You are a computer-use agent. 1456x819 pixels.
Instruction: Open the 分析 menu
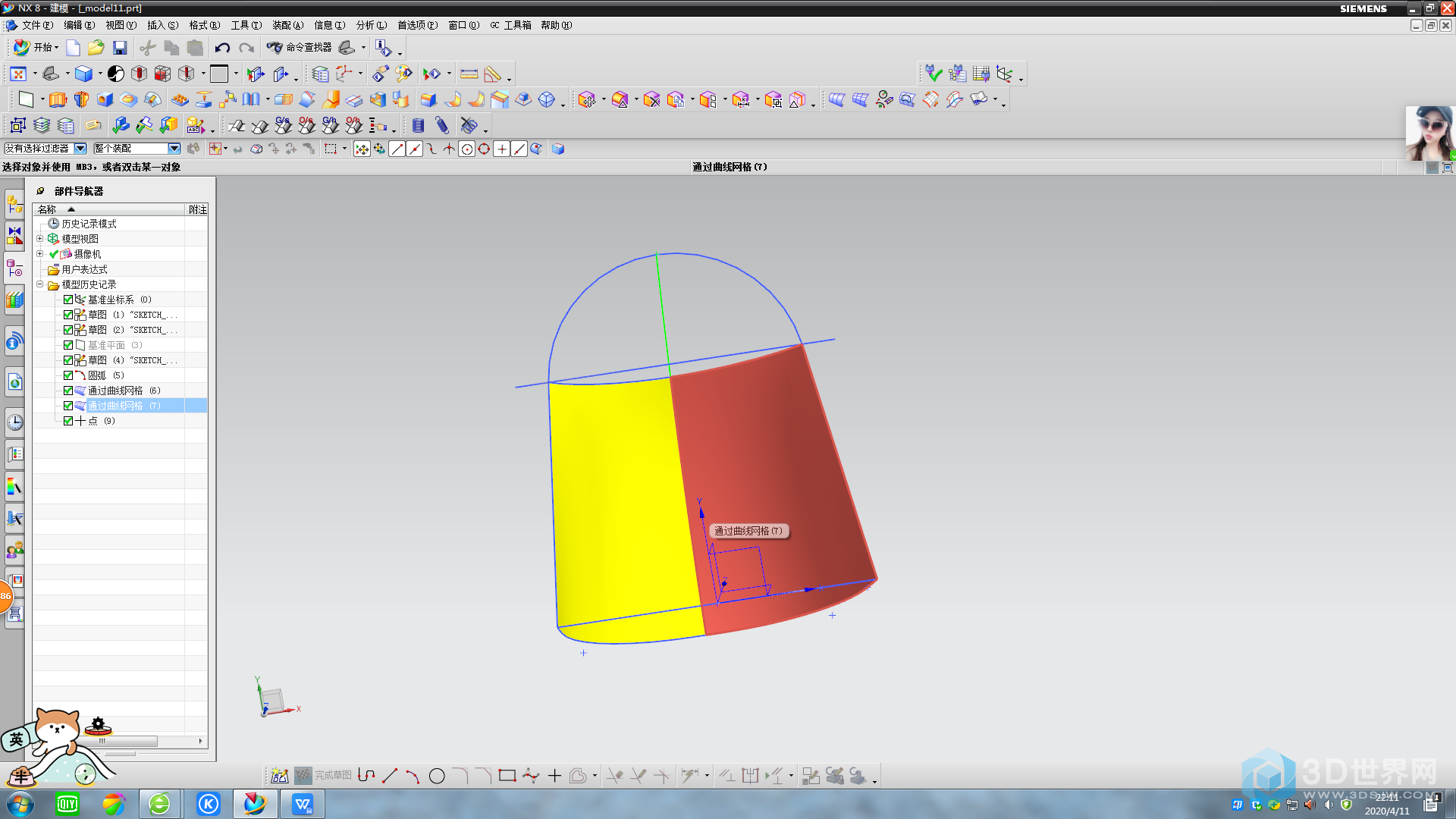click(x=371, y=25)
